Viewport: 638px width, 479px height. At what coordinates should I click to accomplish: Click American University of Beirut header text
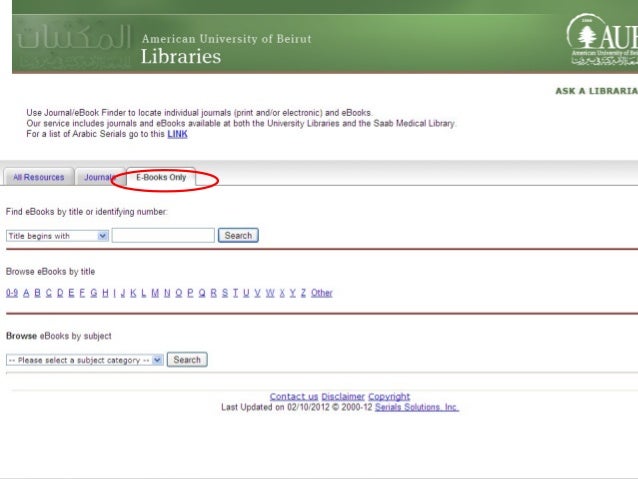click(227, 39)
